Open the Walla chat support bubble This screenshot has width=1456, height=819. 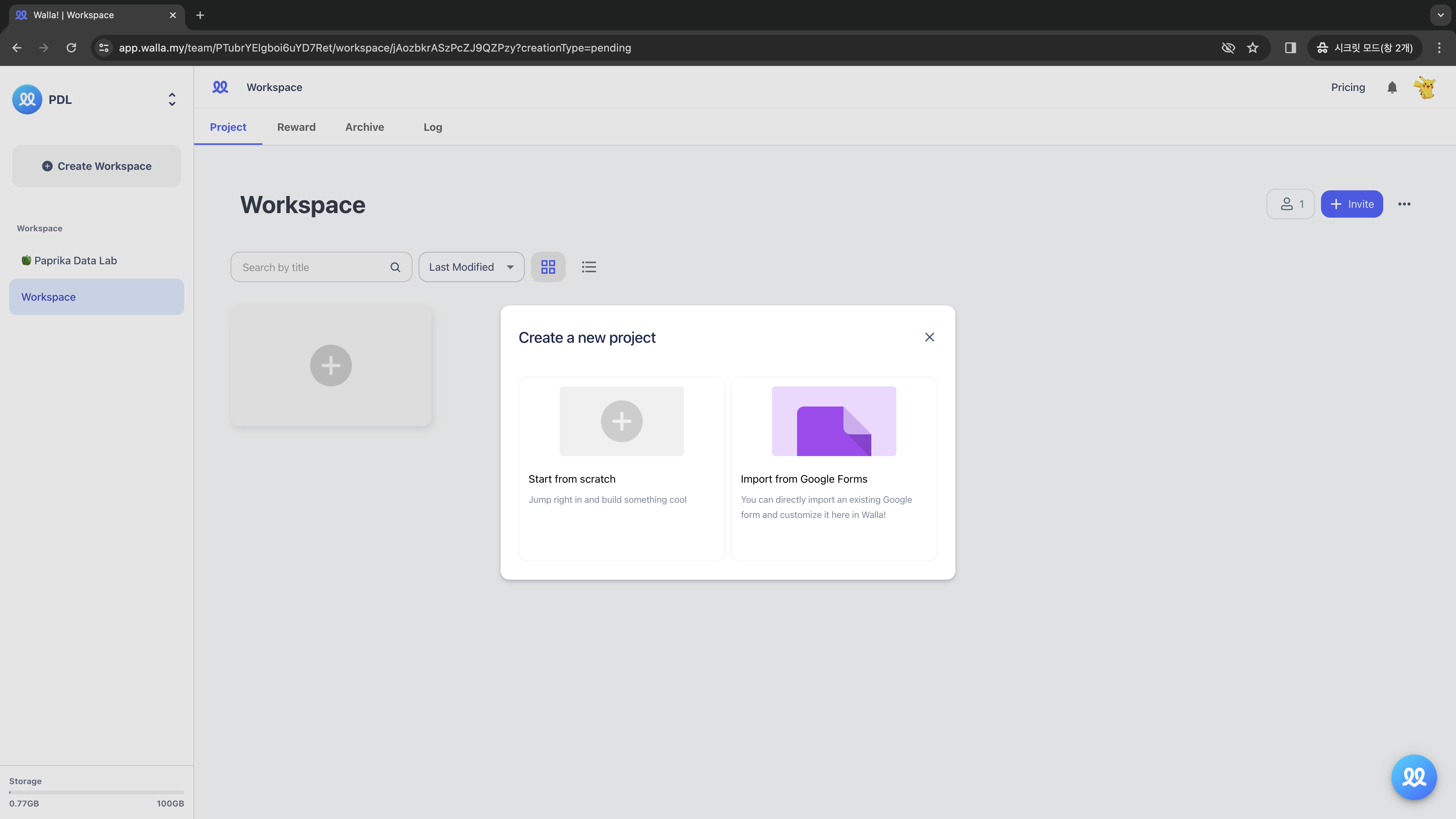pos(1414,777)
